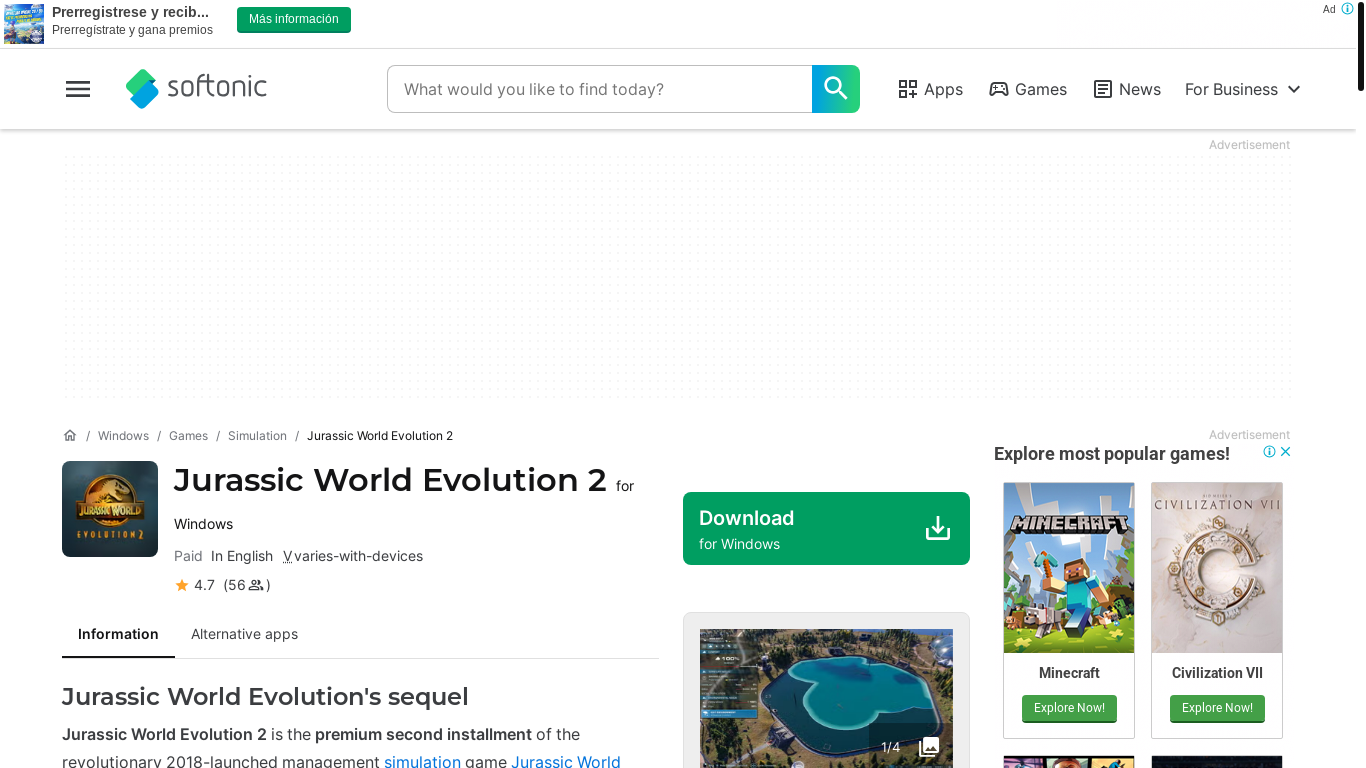
Task: Go to Simulation breadcrumb
Action: tap(257, 436)
